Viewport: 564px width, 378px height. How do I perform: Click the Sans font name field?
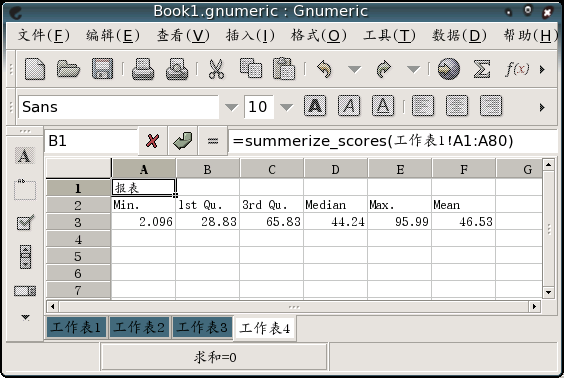pyautogui.click(x=118, y=107)
